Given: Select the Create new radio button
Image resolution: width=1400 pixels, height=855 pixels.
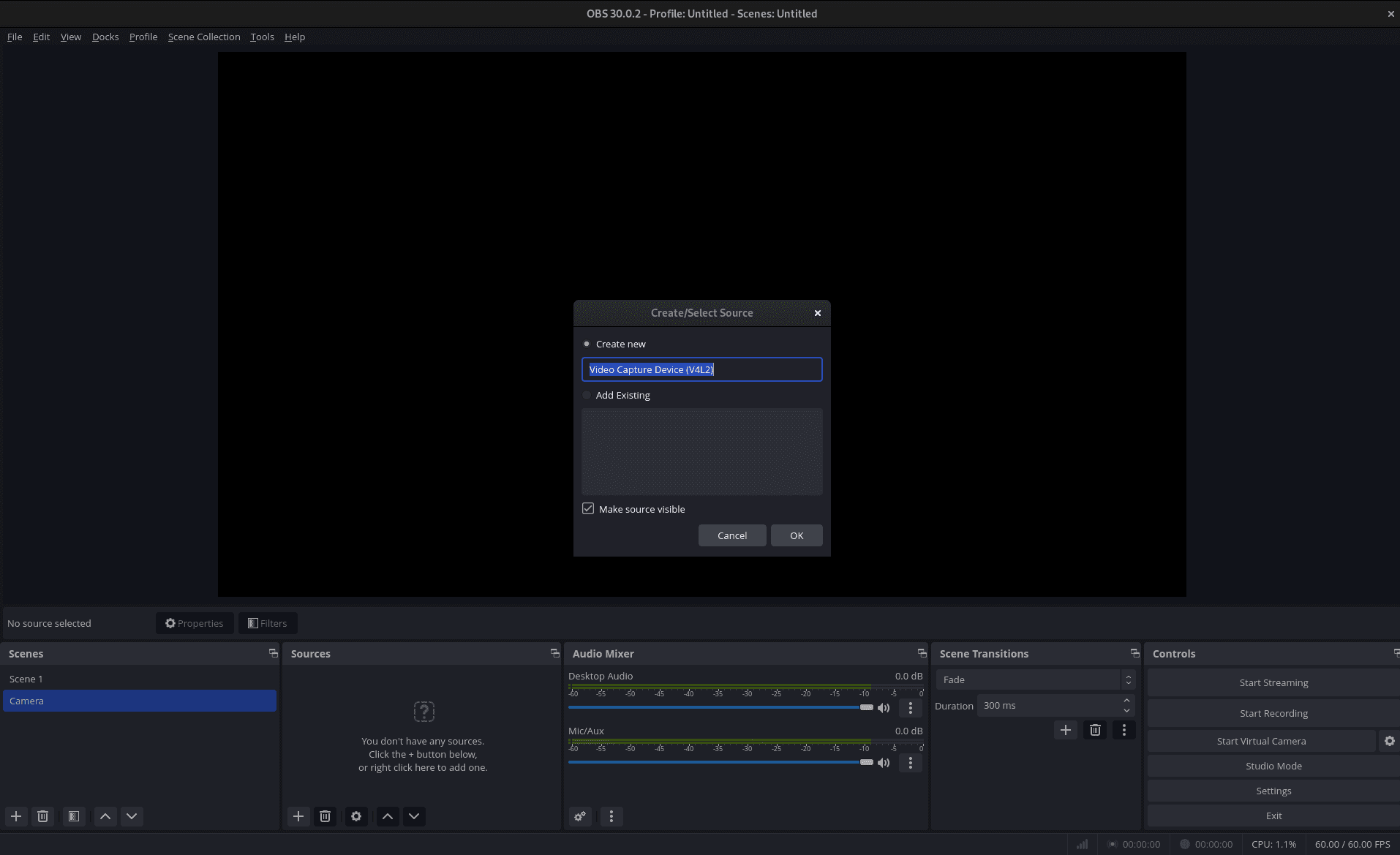Looking at the screenshot, I should coord(587,344).
